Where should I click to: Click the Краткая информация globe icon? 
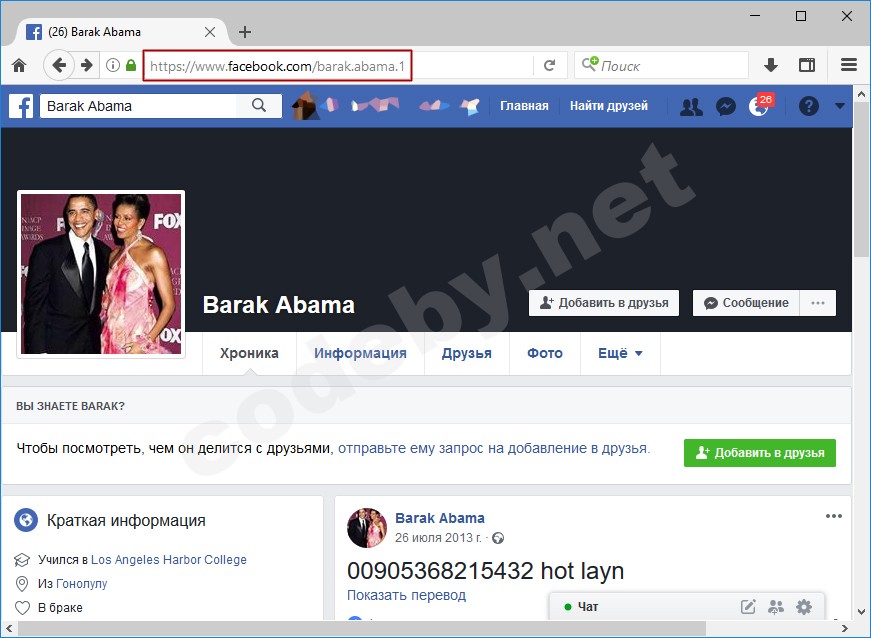click(26, 520)
